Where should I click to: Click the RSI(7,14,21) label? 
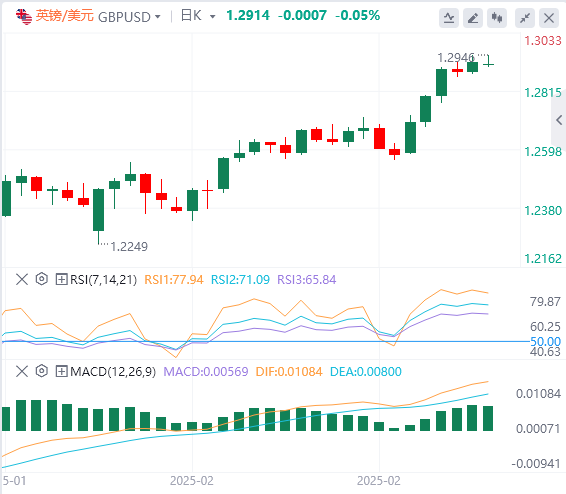coord(103,280)
